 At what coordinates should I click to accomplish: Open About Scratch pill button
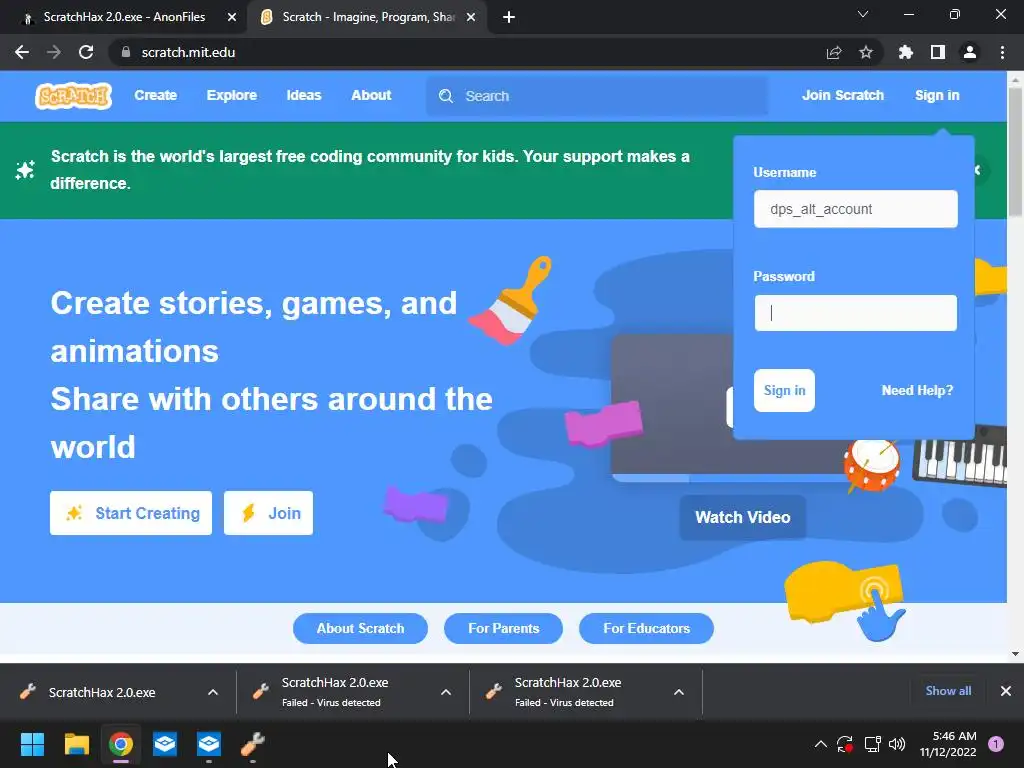click(x=360, y=628)
